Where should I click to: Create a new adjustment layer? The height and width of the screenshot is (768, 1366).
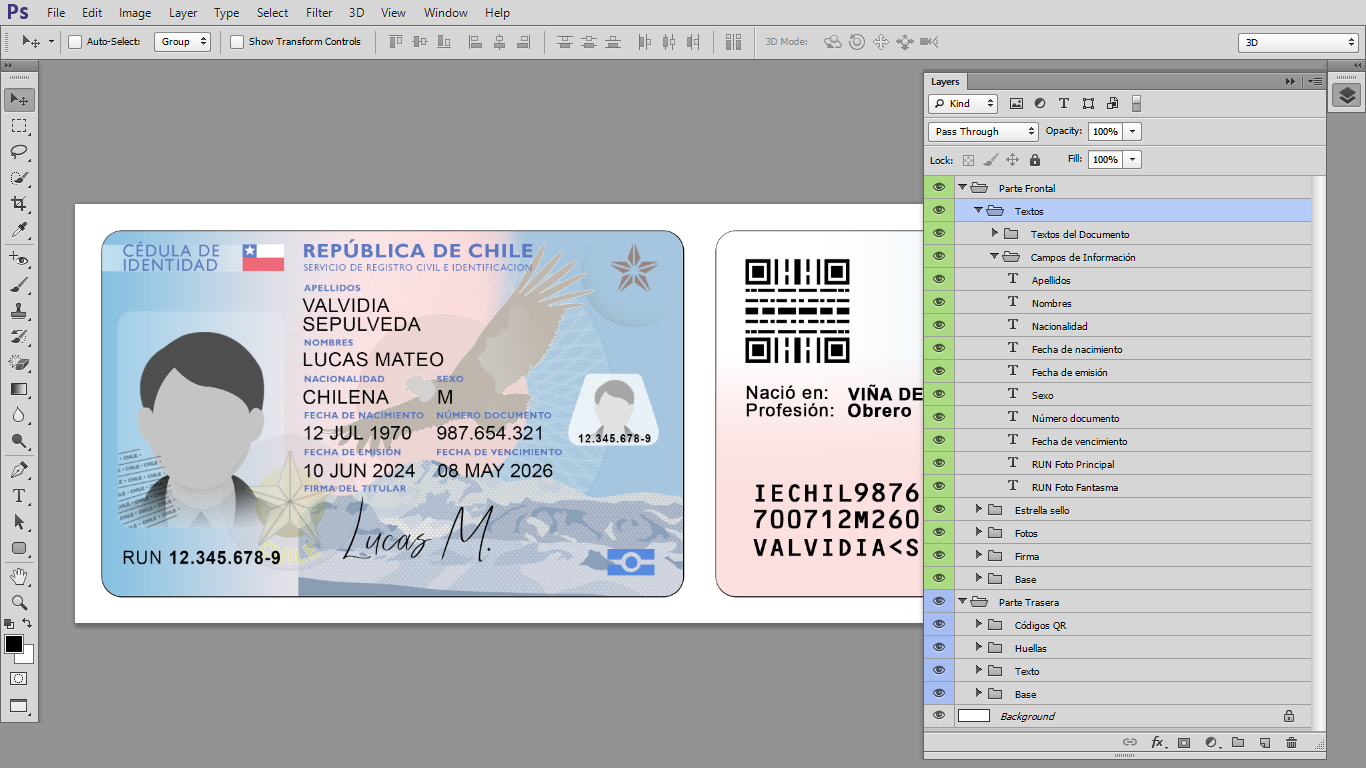[1211, 742]
